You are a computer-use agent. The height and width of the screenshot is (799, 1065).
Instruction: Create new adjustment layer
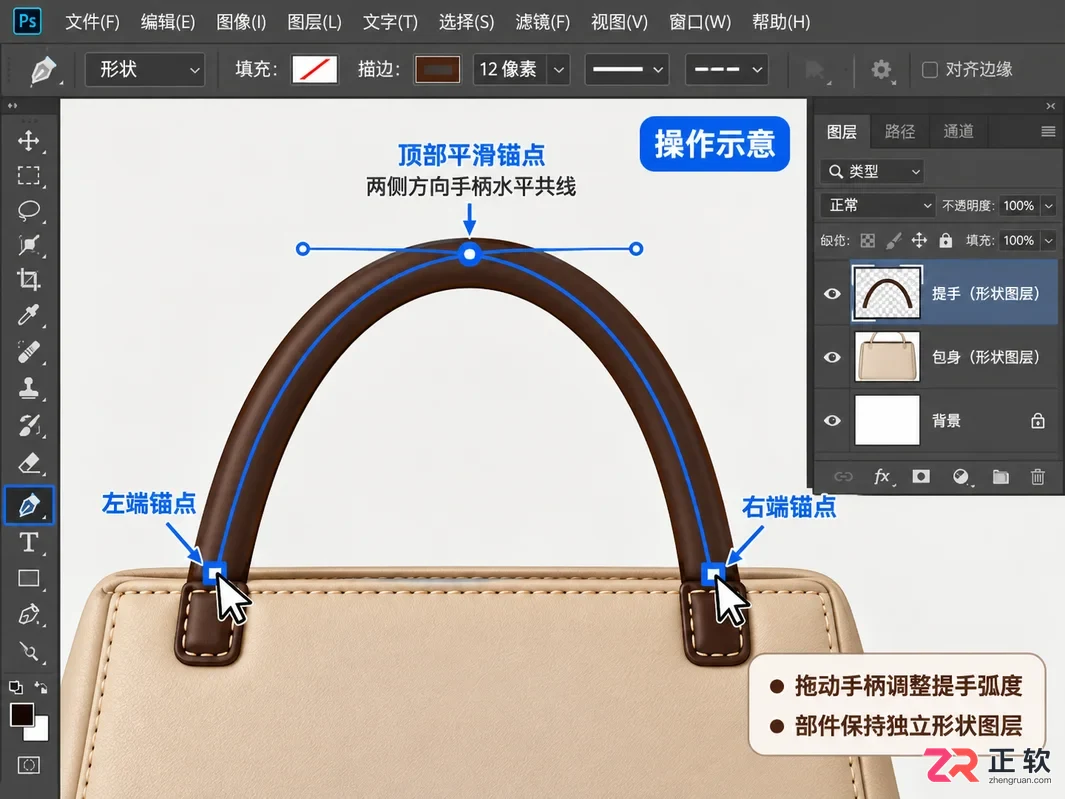[960, 477]
